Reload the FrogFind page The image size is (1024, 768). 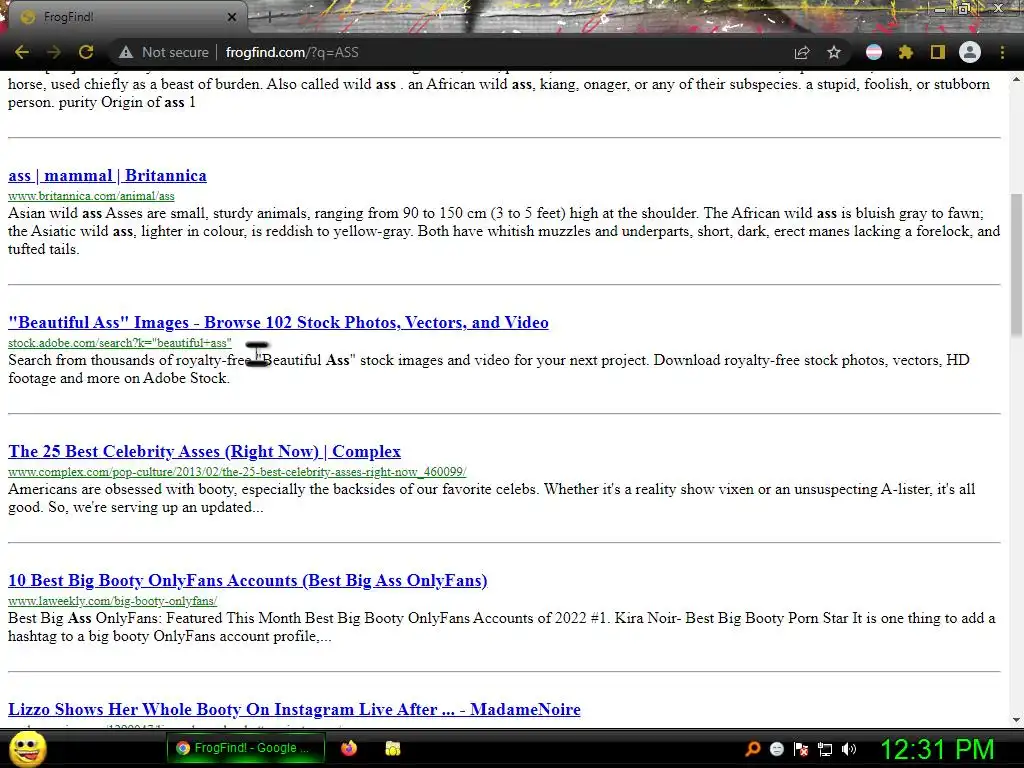click(x=86, y=52)
